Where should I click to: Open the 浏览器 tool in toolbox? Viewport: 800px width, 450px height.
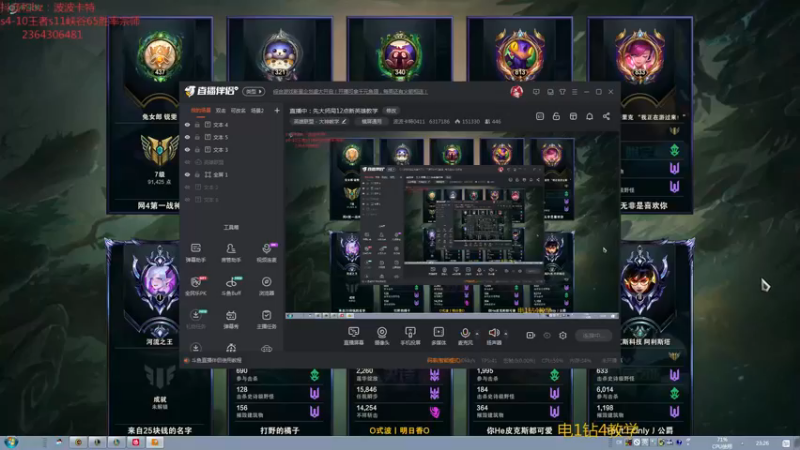coord(266,286)
